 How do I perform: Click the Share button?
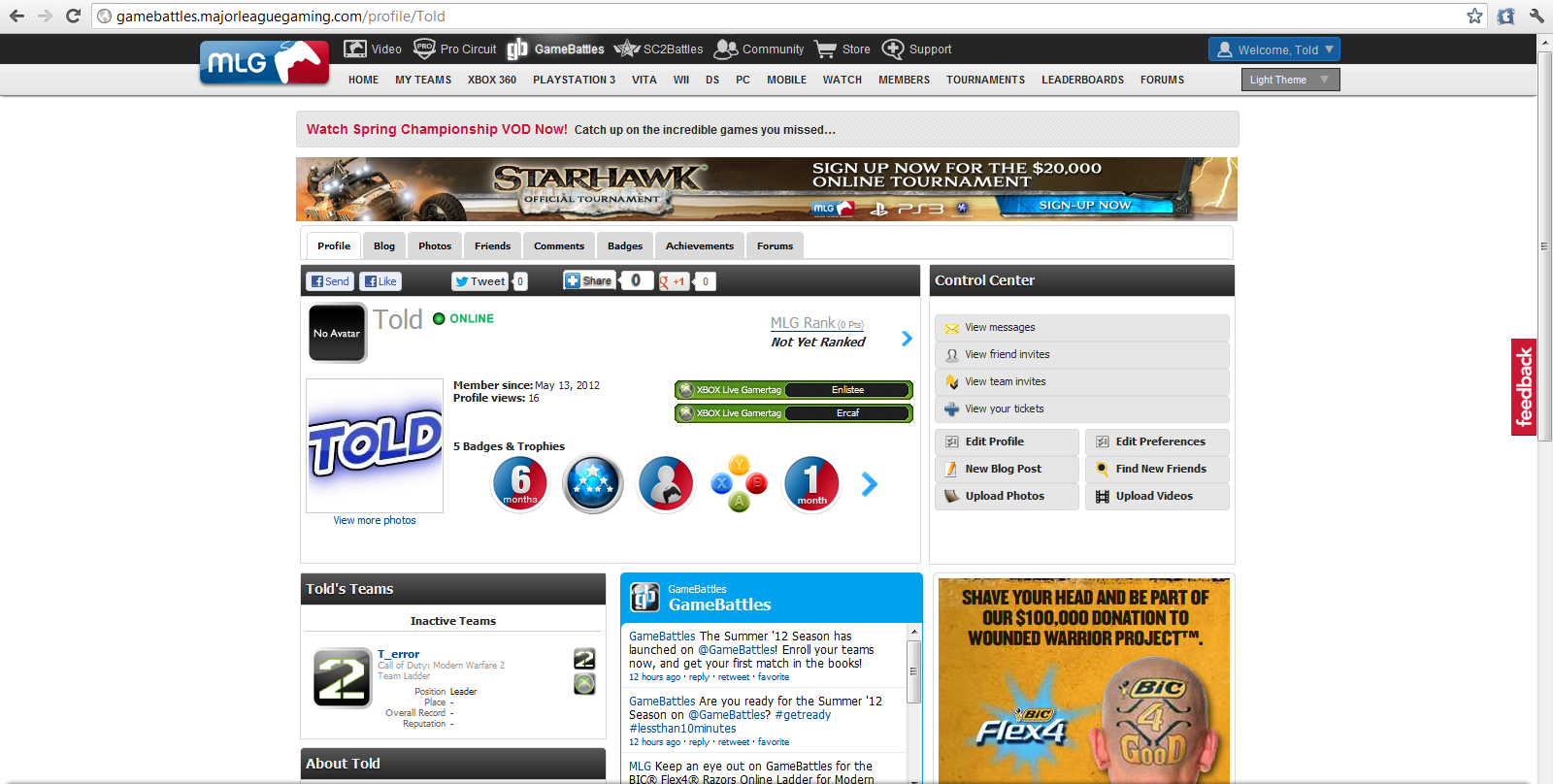click(589, 280)
